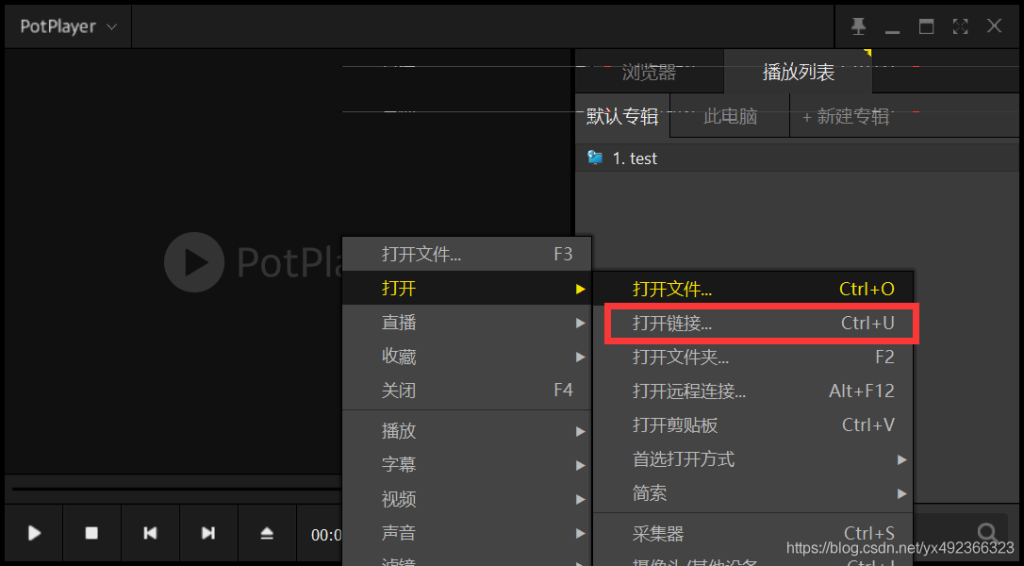Viewport: 1024px width, 566px height.
Task: Enter fullscreen mode via the title bar icon
Action: tap(960, 26)
